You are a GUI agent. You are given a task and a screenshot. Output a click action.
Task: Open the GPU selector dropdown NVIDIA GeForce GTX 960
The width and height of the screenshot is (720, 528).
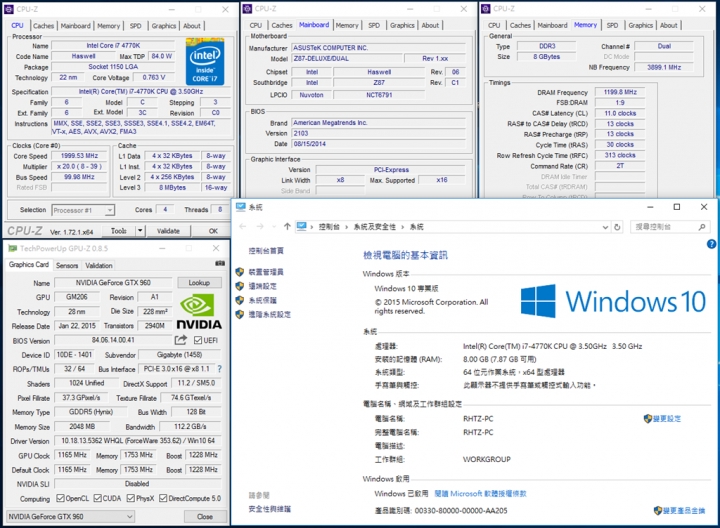tap(70, 517)
